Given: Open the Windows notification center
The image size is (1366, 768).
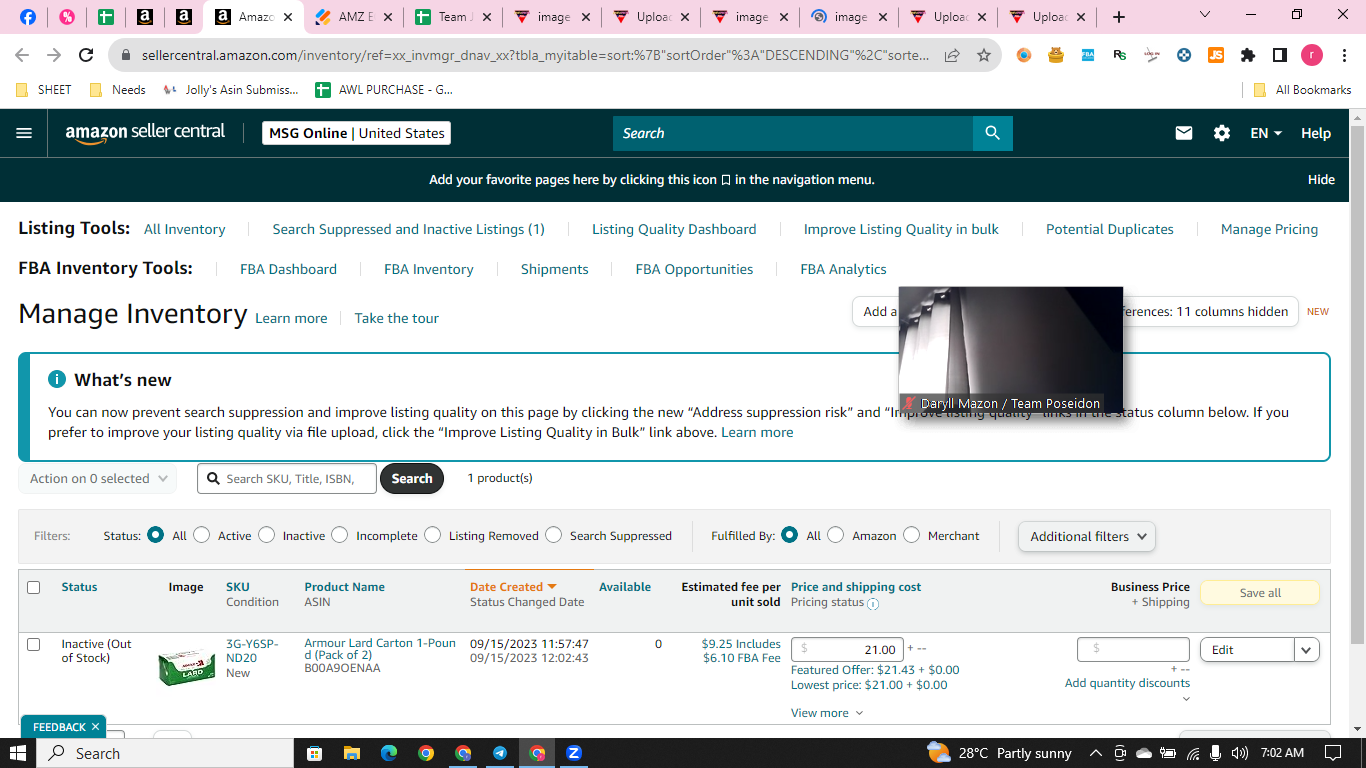Looking at the screenshot, I should coord(1333,753).
